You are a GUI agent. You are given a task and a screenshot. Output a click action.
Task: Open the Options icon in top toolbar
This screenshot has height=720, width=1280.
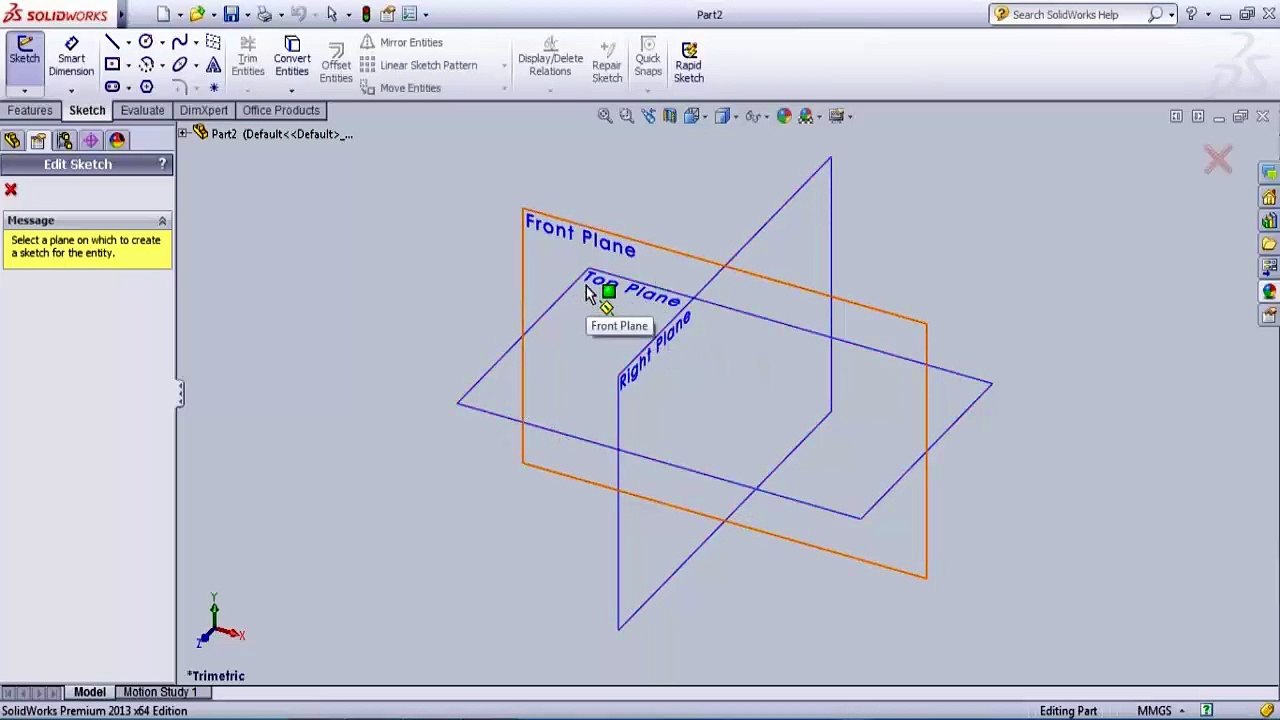[409, 14]
